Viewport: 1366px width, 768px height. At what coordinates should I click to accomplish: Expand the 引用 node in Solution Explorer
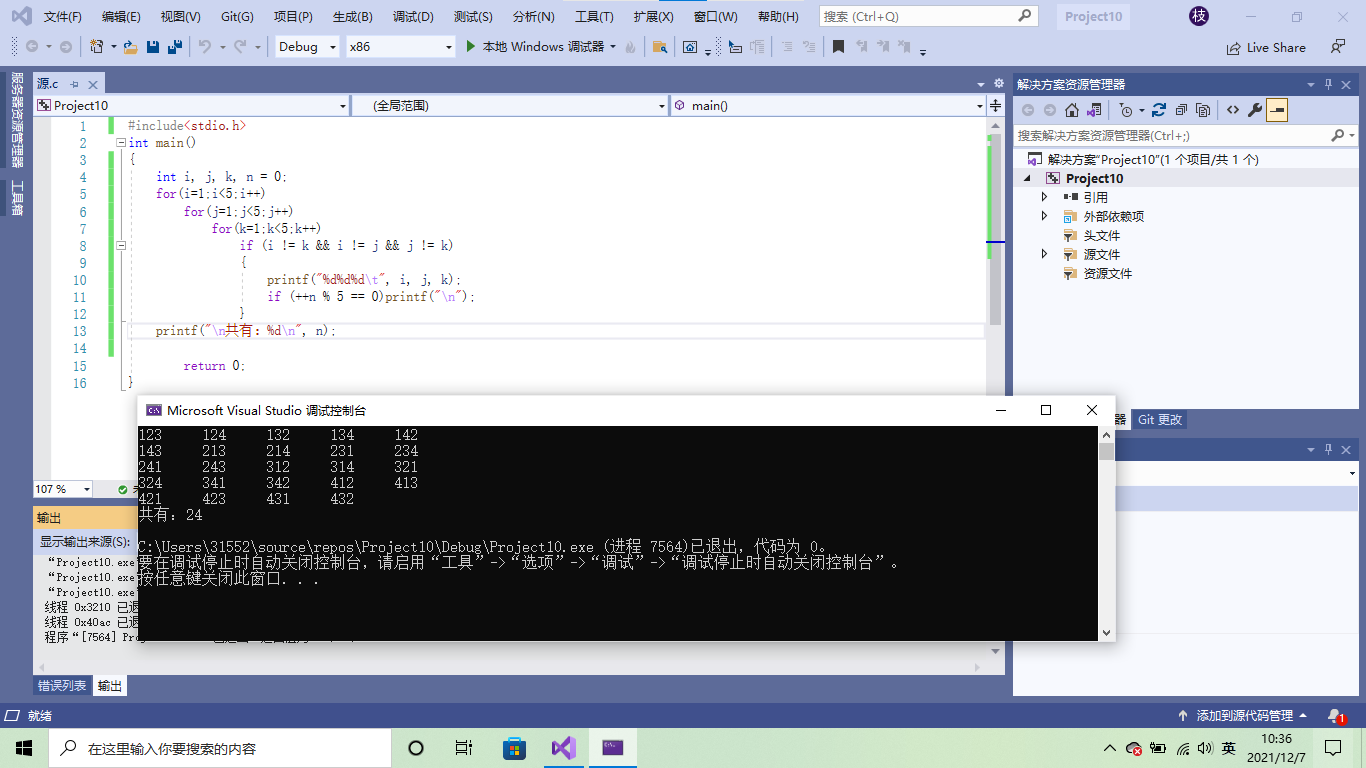click(1045, 197)
